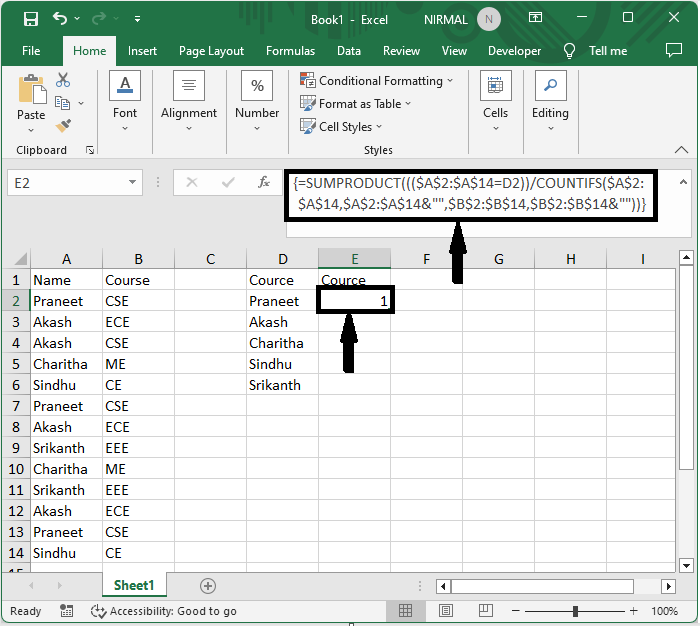This screenshot has height=626, width=700.
Task: Click the Cut scissors icon
Action: click(x=63, y=80)
